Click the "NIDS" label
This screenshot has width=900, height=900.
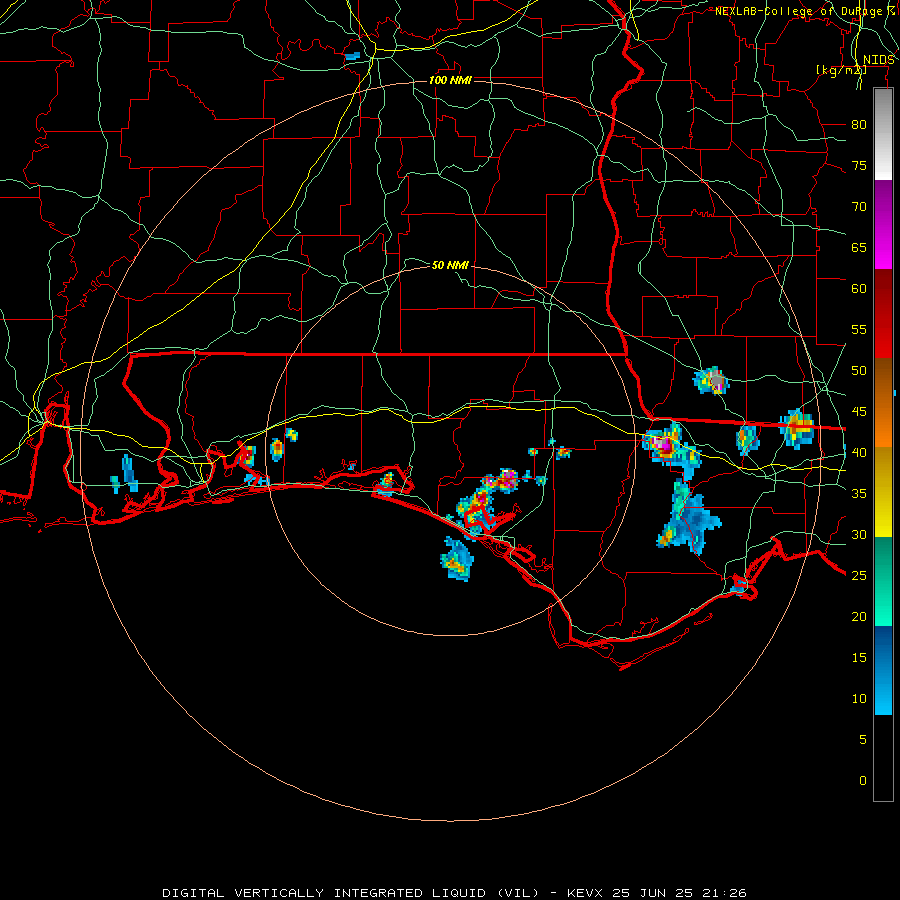pyautogui.click(x=879, y=60)
